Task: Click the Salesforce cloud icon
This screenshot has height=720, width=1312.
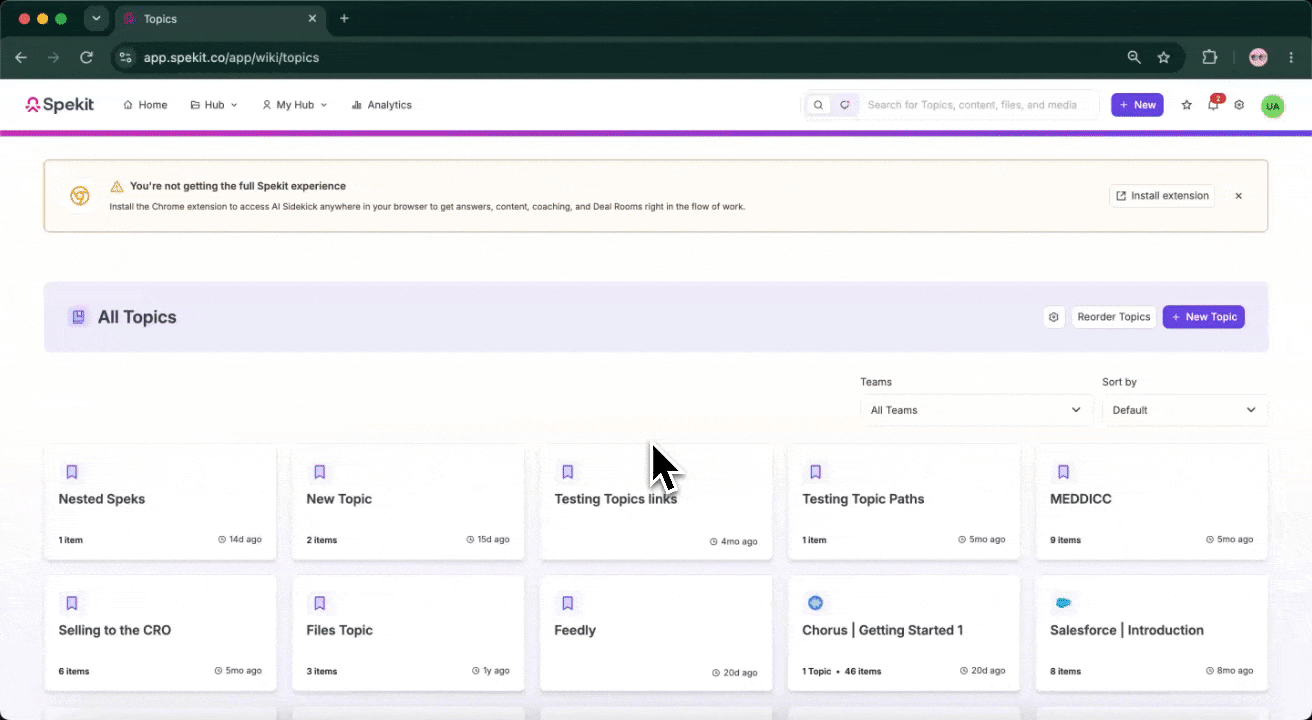Action: [x=1064, y=603]
